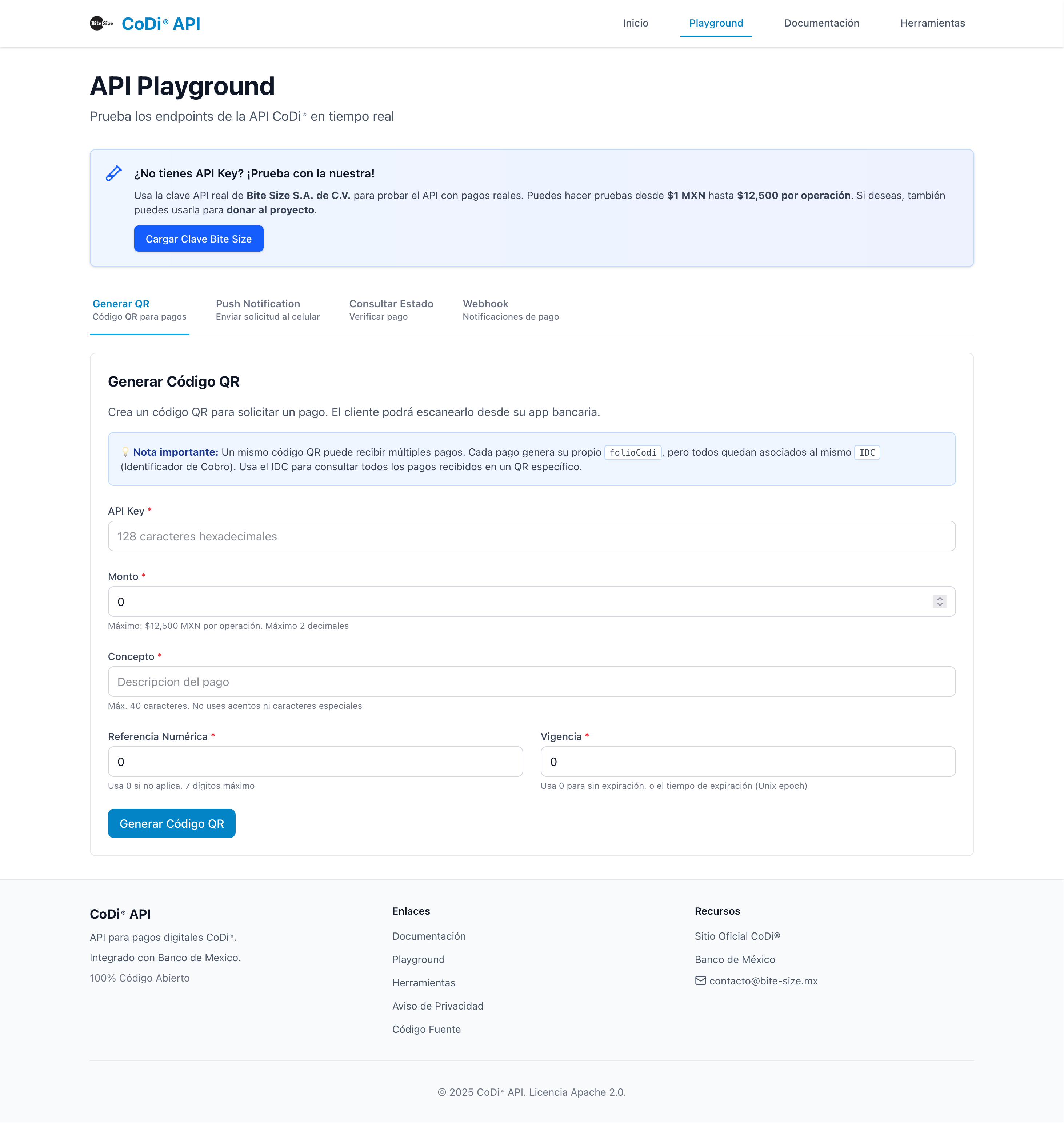Click the Vigencia input field
This screenshot has height=1123, width=1064.
click(x=748, y=761)
